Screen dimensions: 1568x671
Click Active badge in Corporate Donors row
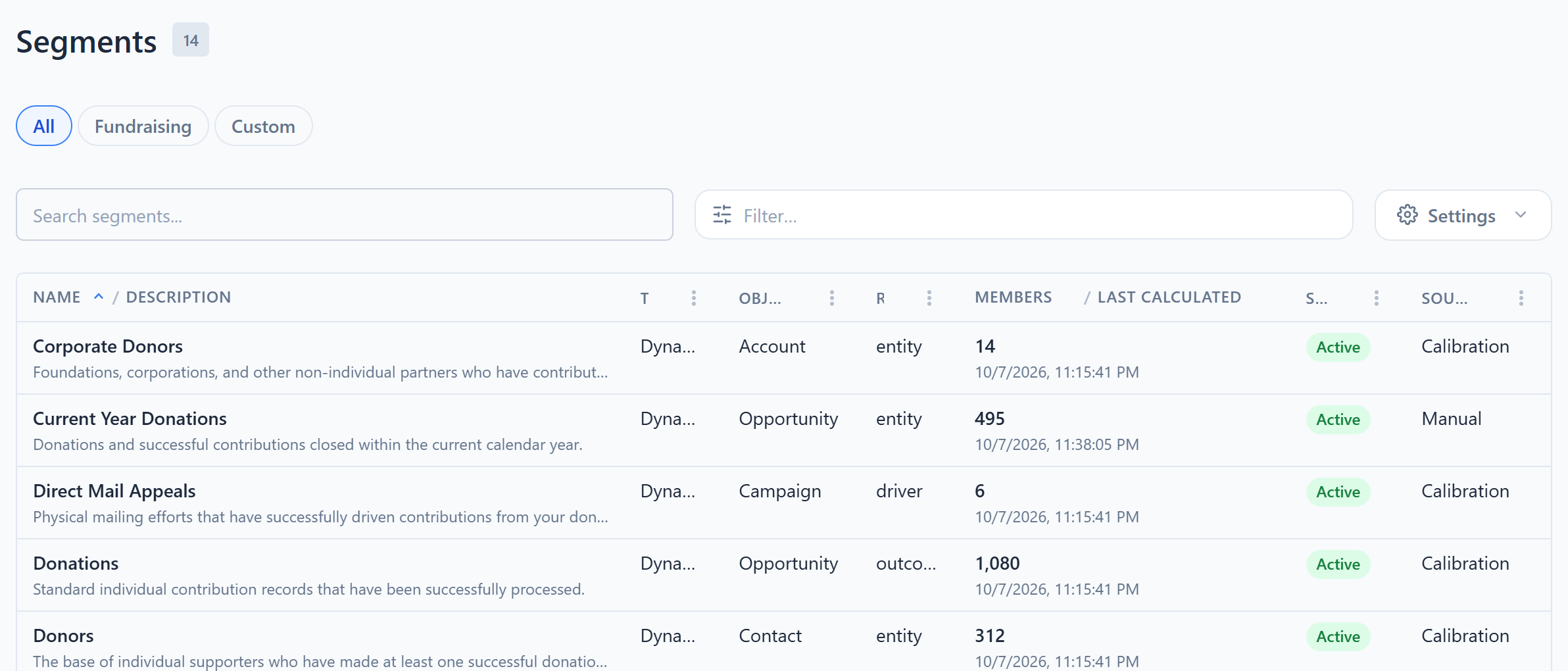pos(1338,347)
